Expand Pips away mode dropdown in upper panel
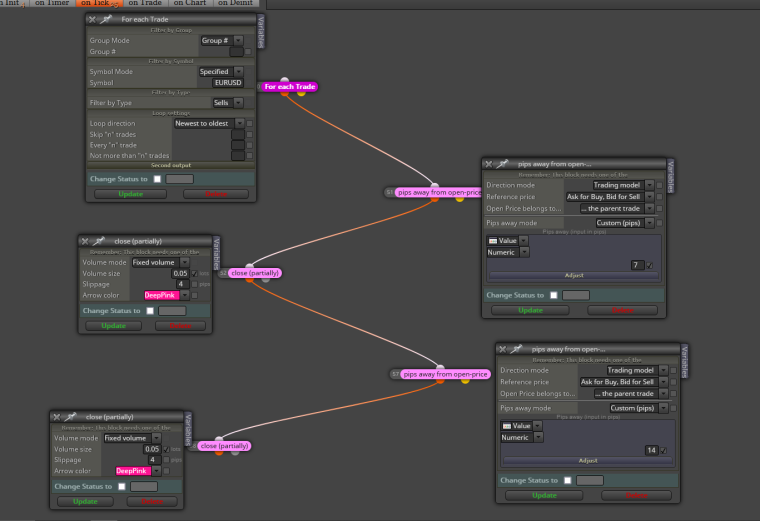 (x=625, y=223)
